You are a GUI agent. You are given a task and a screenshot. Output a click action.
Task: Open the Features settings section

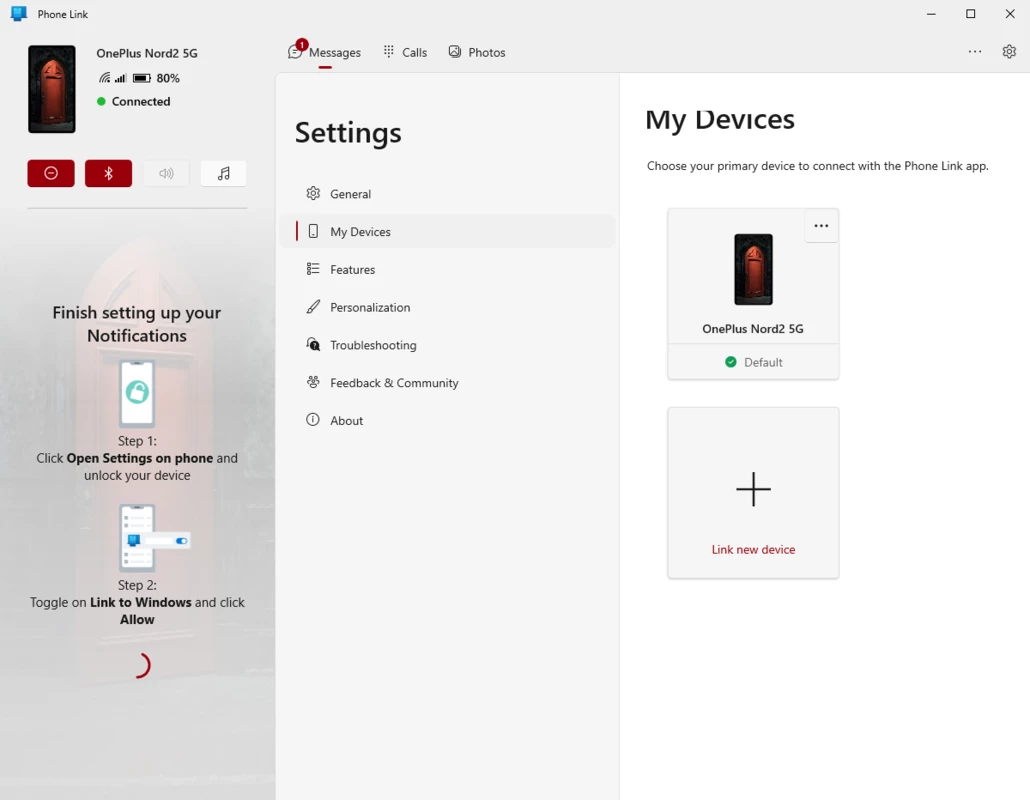pyautogui.click(x=352, y=270)
